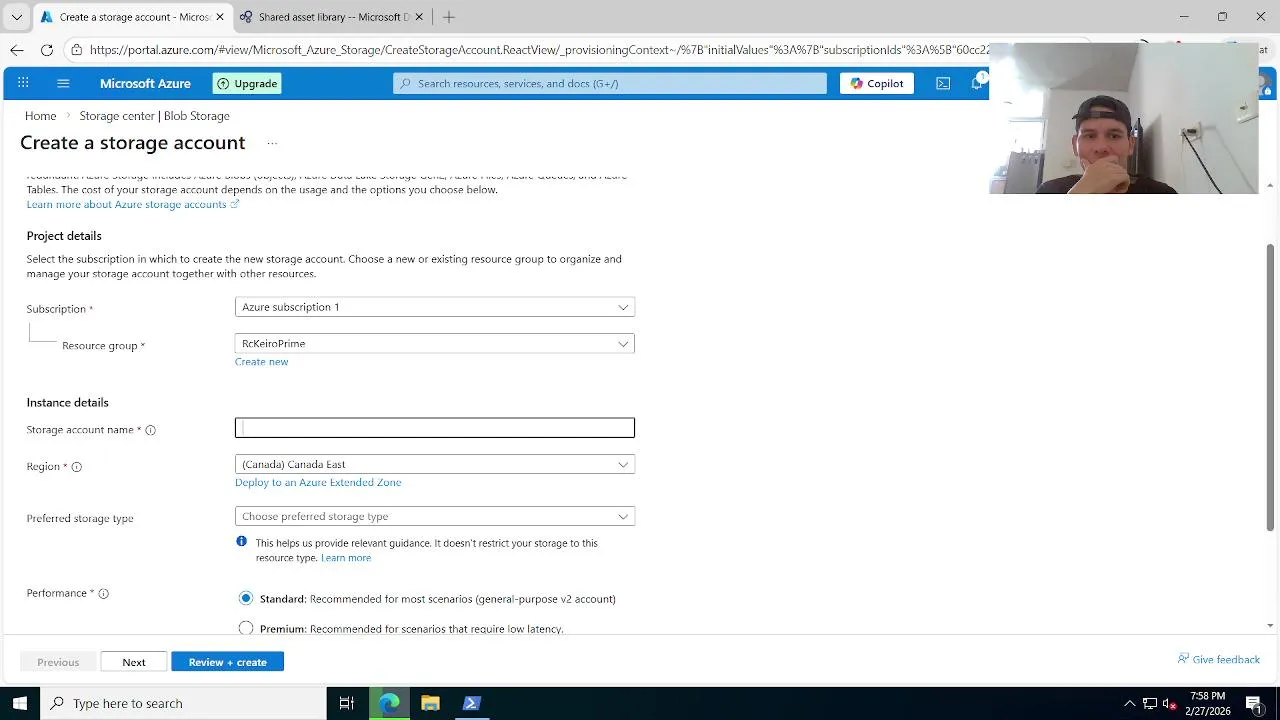Open the Preferred storage type dropdown
This screenshot has width=1280, height=720.
coord(435,516)
